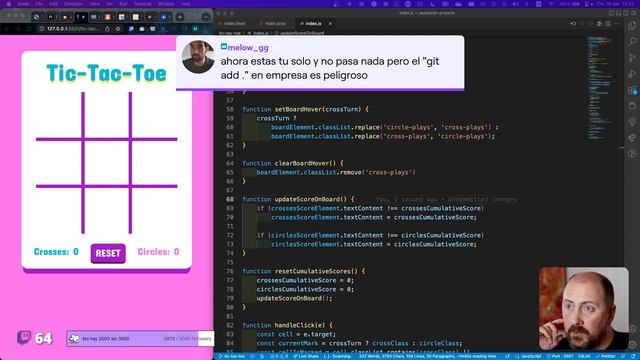Open the Extensions view in the activity bar
Viewport: 640px width, 360px height.
632,90
